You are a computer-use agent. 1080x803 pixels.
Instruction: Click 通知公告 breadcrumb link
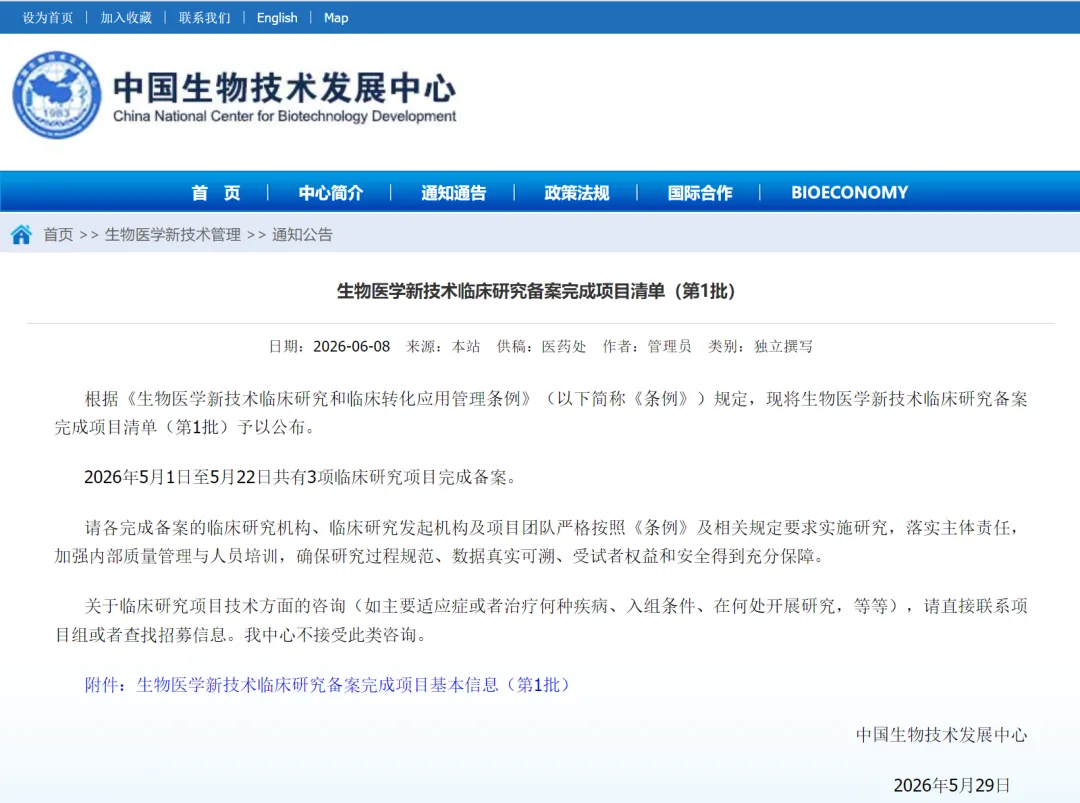click(302, 235)
